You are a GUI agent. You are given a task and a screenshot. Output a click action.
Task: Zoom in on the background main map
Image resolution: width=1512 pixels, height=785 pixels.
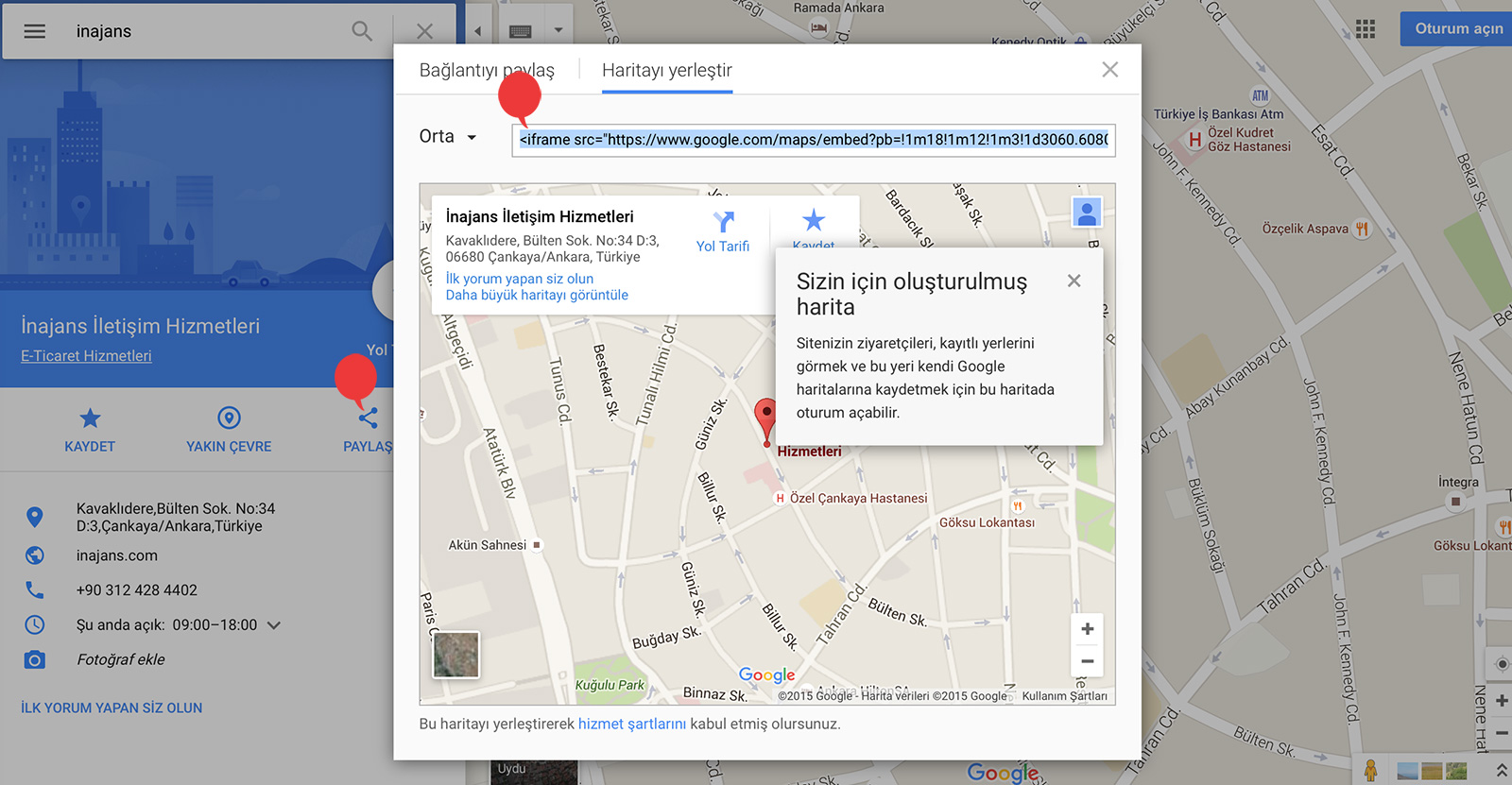[x=1501, y=700]
